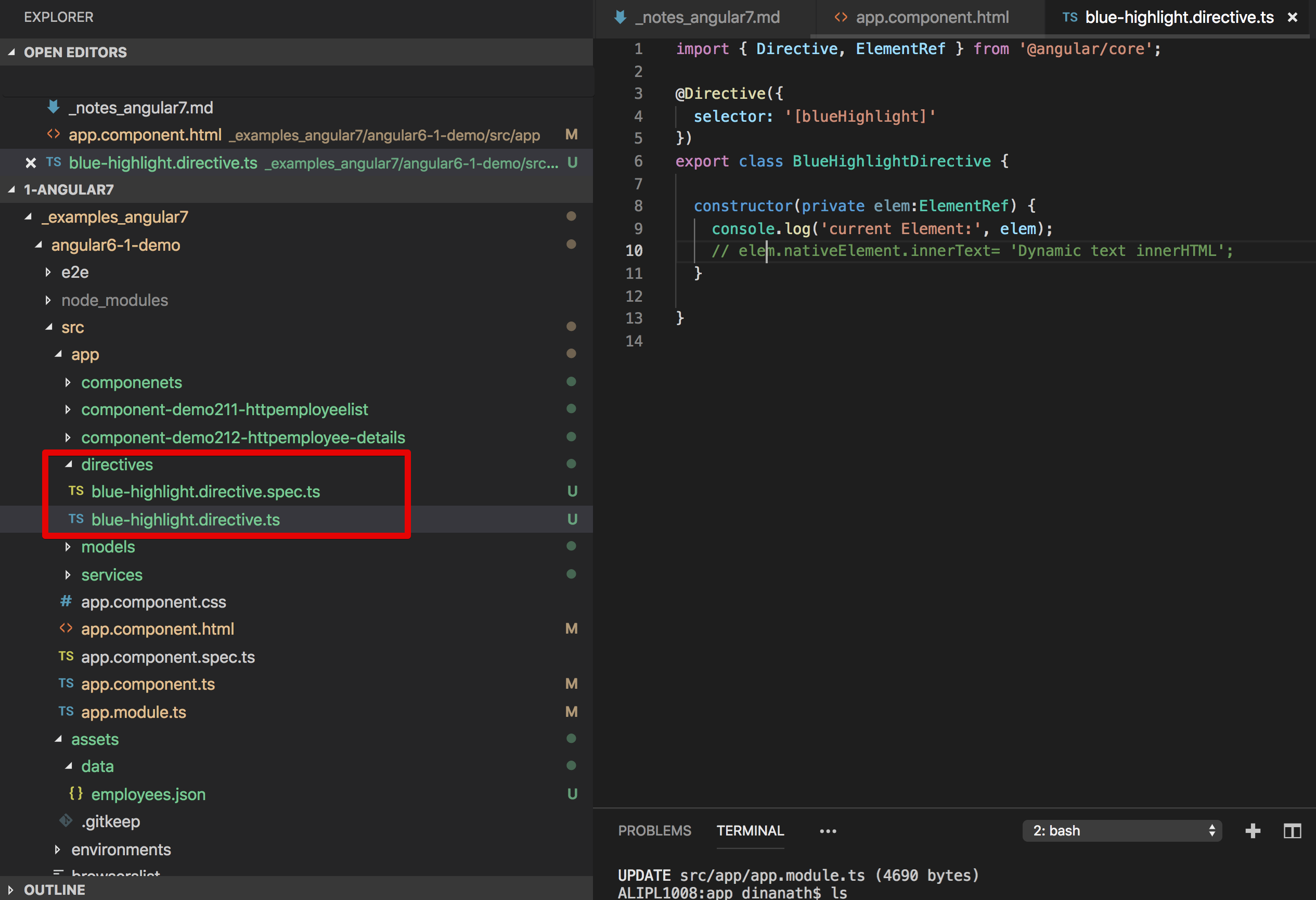Click line number 10 in the editor gutter

pos(634,251)
